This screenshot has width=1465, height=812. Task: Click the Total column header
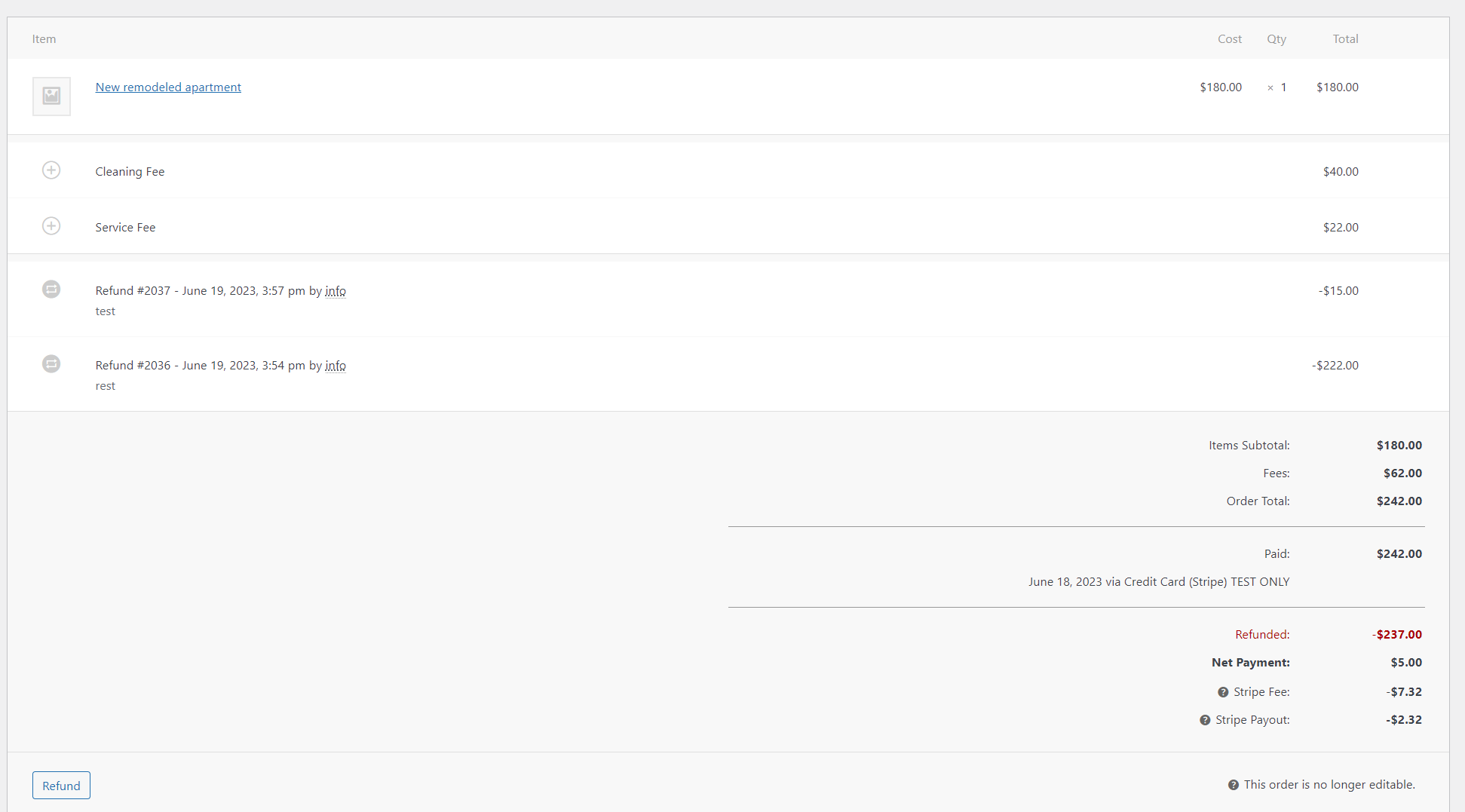click(x=1345, y=39)
